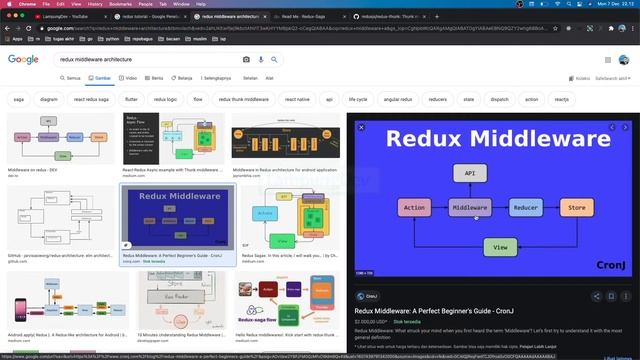The image size is (640, 360).
Task: Open the python bookmarks folder
Action: 109,39
